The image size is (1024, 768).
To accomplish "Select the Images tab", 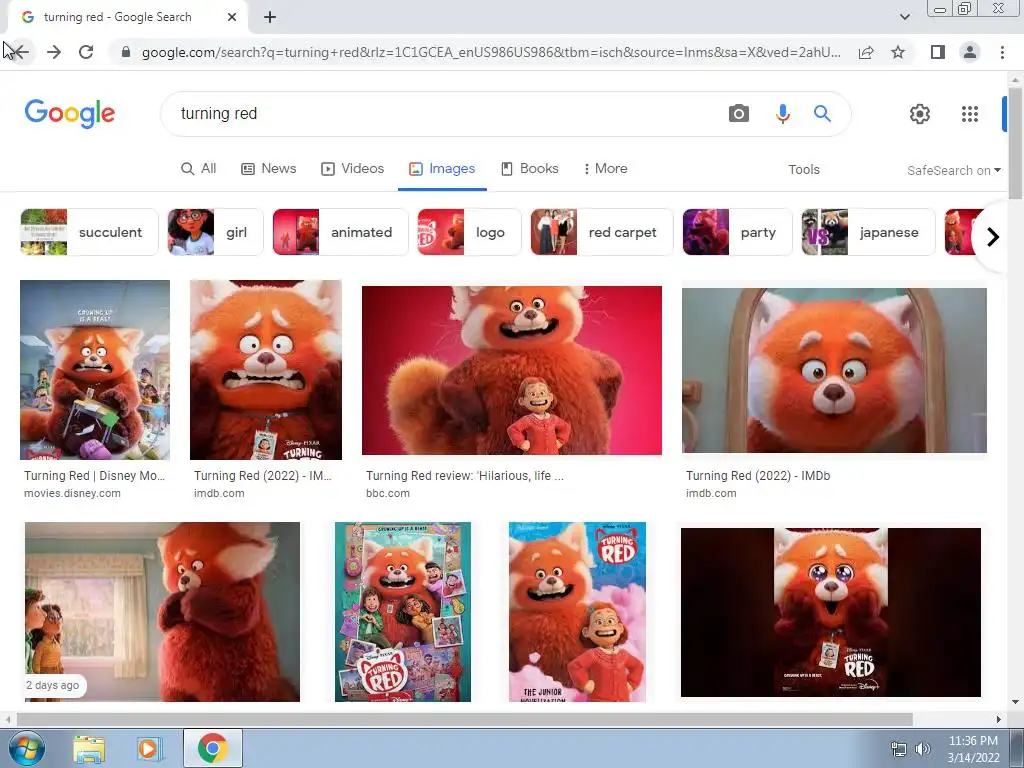I will tap(442, 168).
